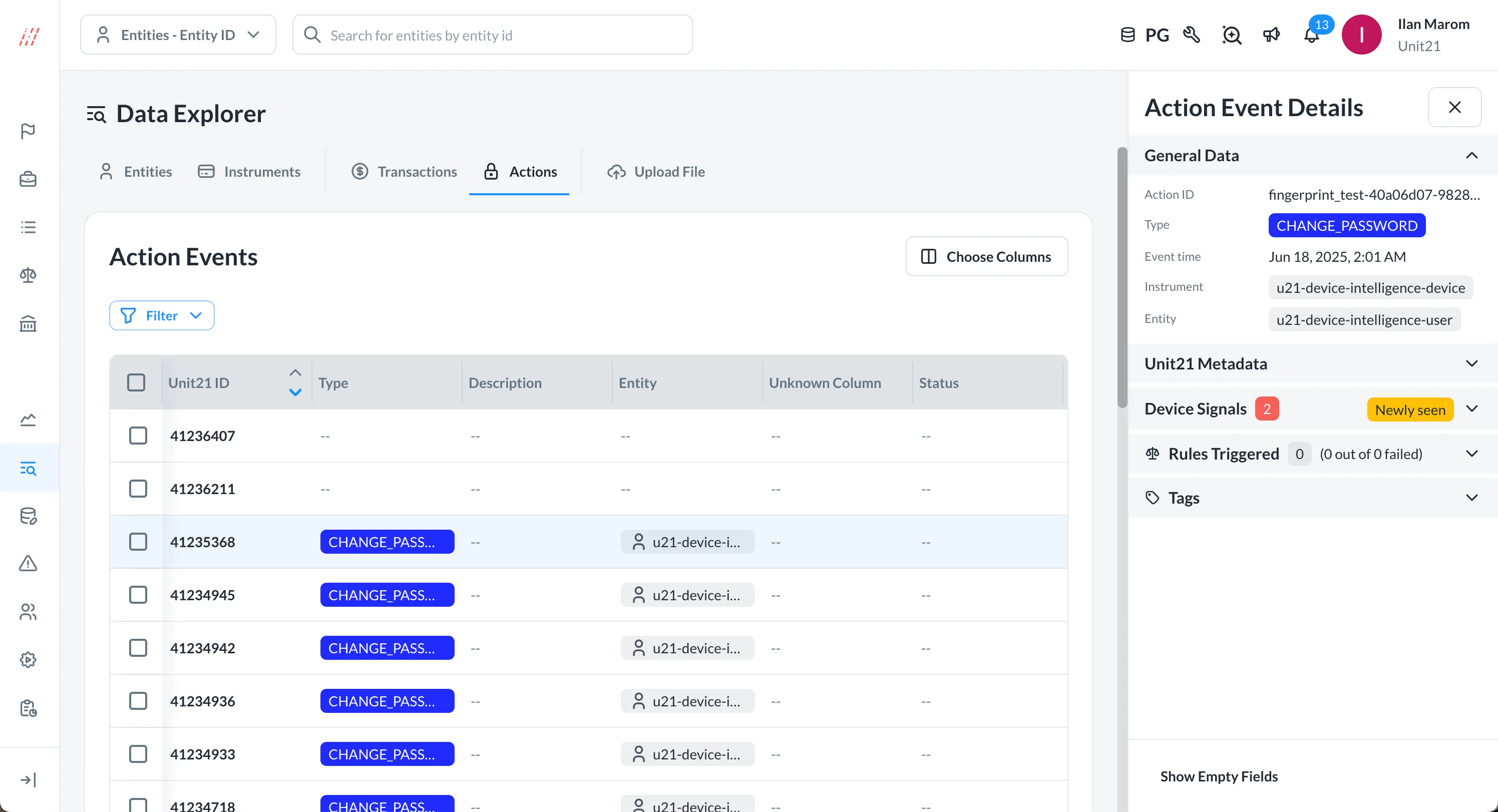Click the u21-device-intelligence-user entity link
1498x812 pixels.
[x=1364, y=320]
